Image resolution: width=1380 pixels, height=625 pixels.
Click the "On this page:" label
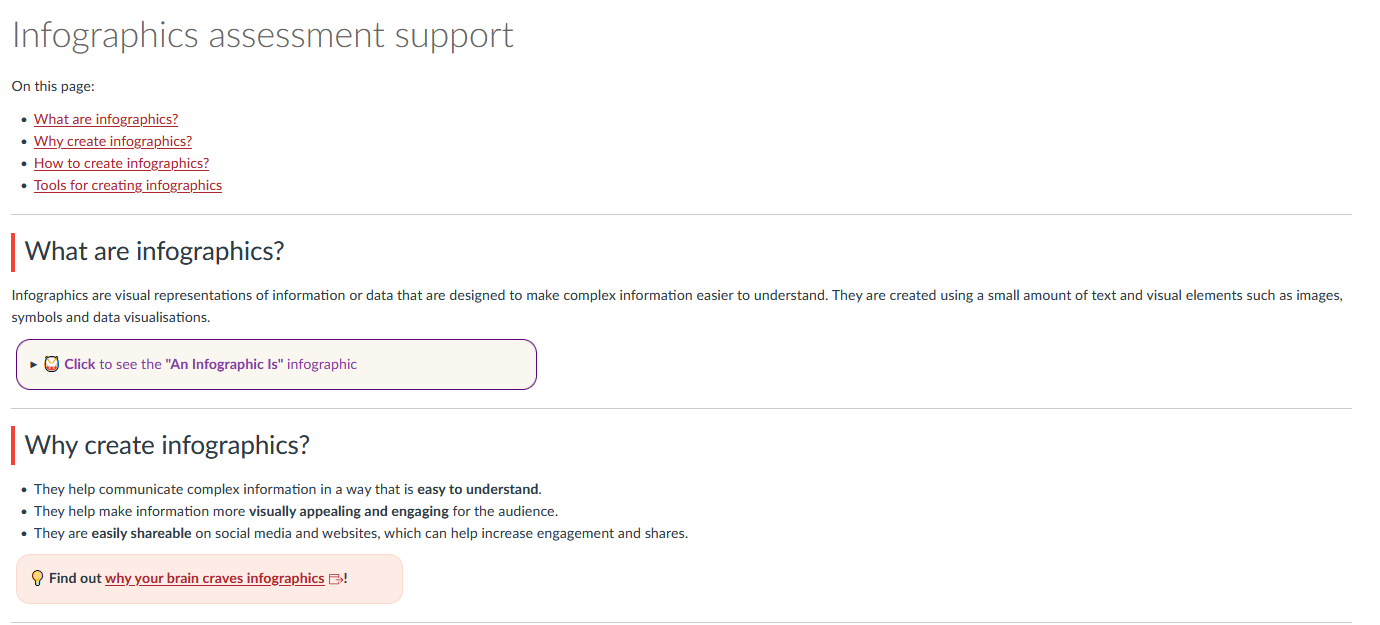coord(53,86)
